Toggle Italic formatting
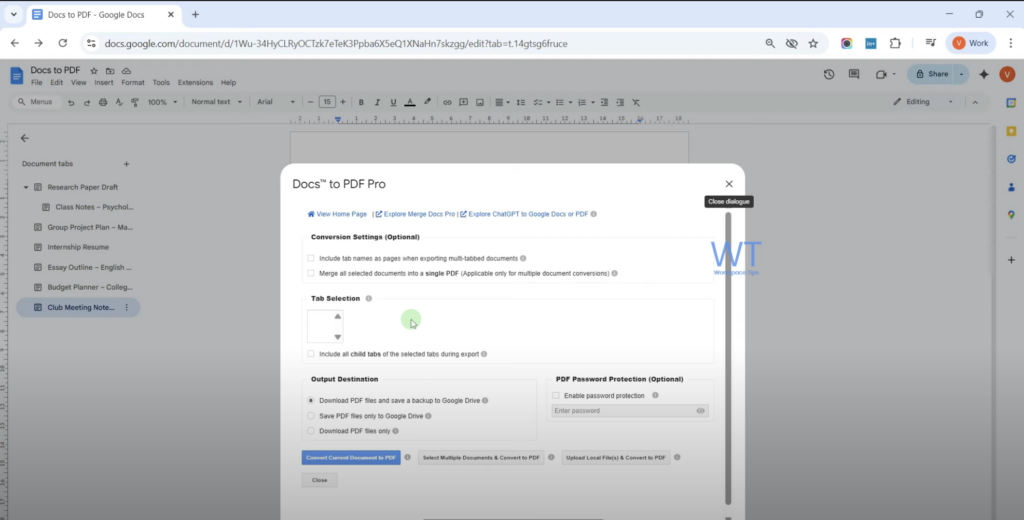This screenshot has width=1024, height=520. (x=377, y=103)
